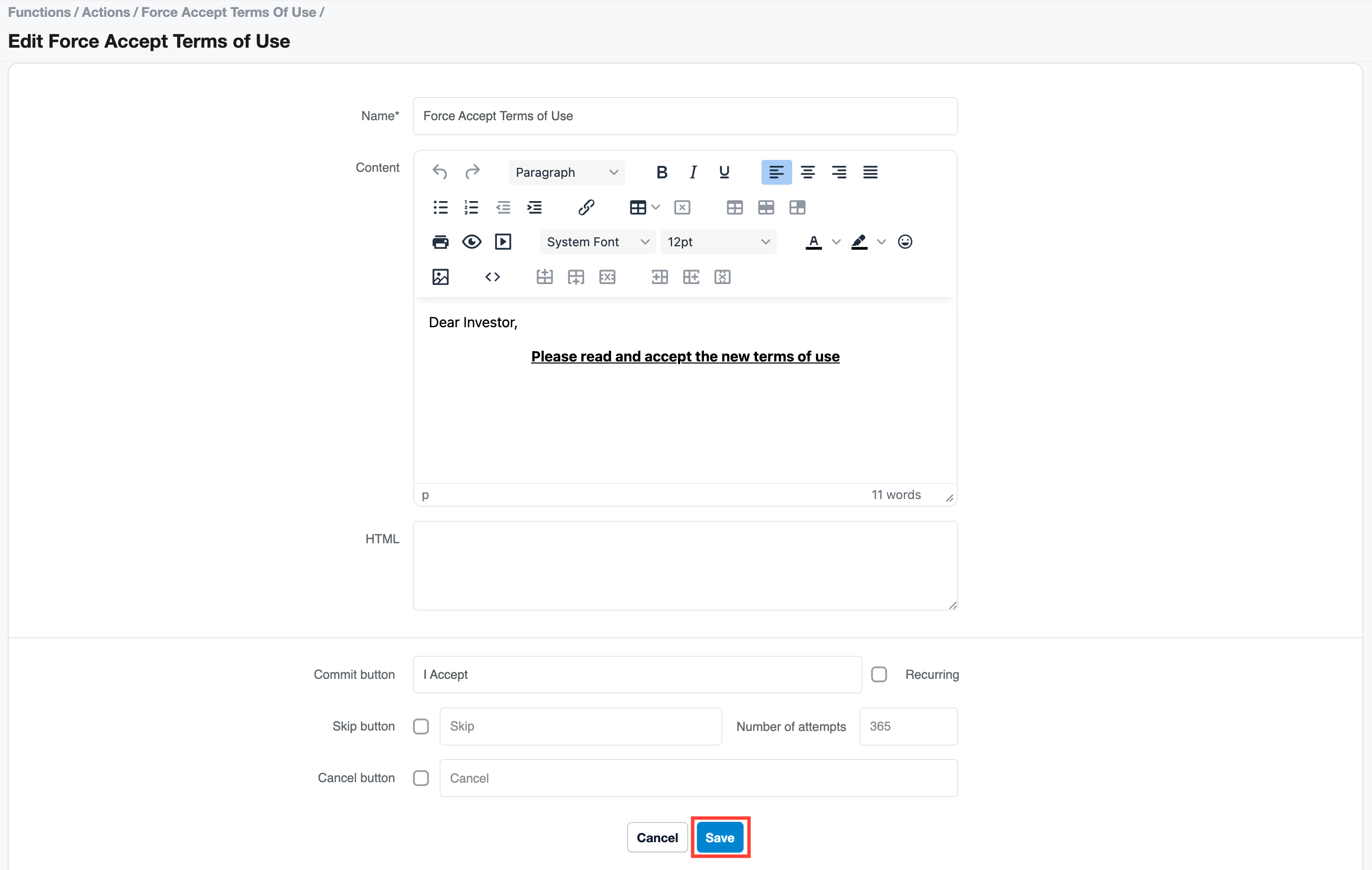This screenshot has height=870, width=1372.
Task: Go to Actions breadcrumb
Action: [105, 12]
